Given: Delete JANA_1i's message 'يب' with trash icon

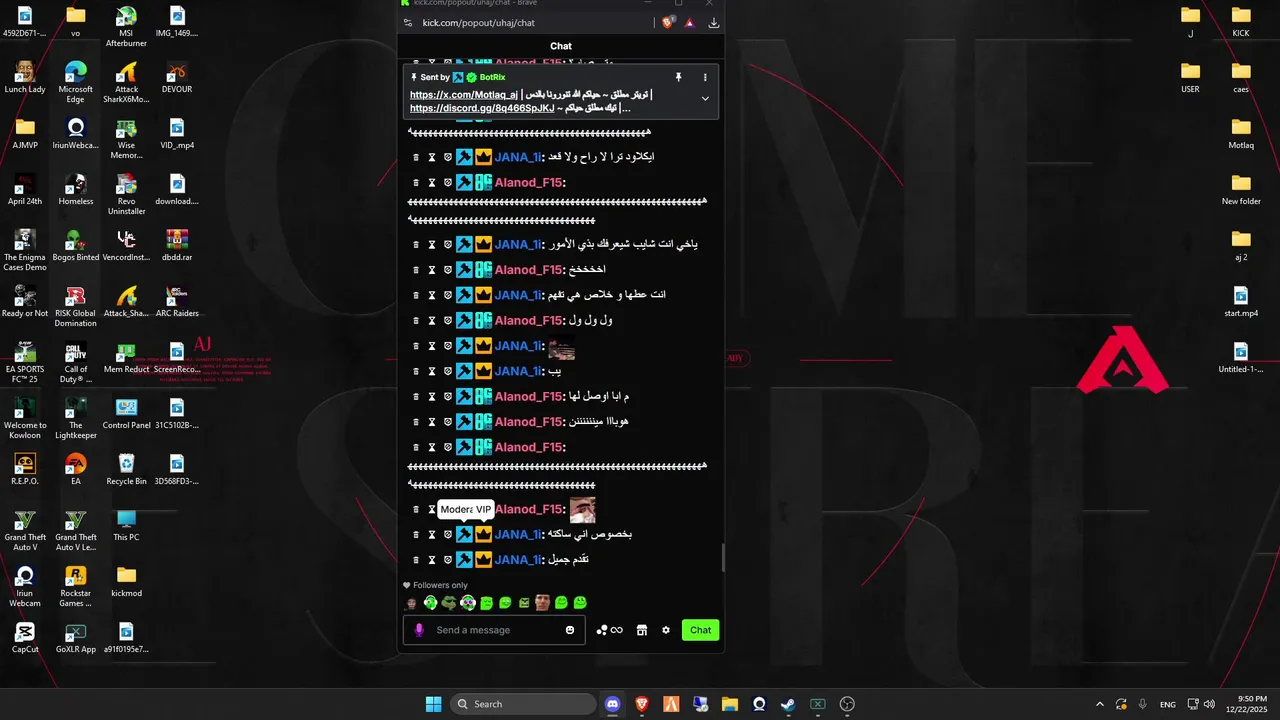Looking at the screenshot, I should coord(416,371).
